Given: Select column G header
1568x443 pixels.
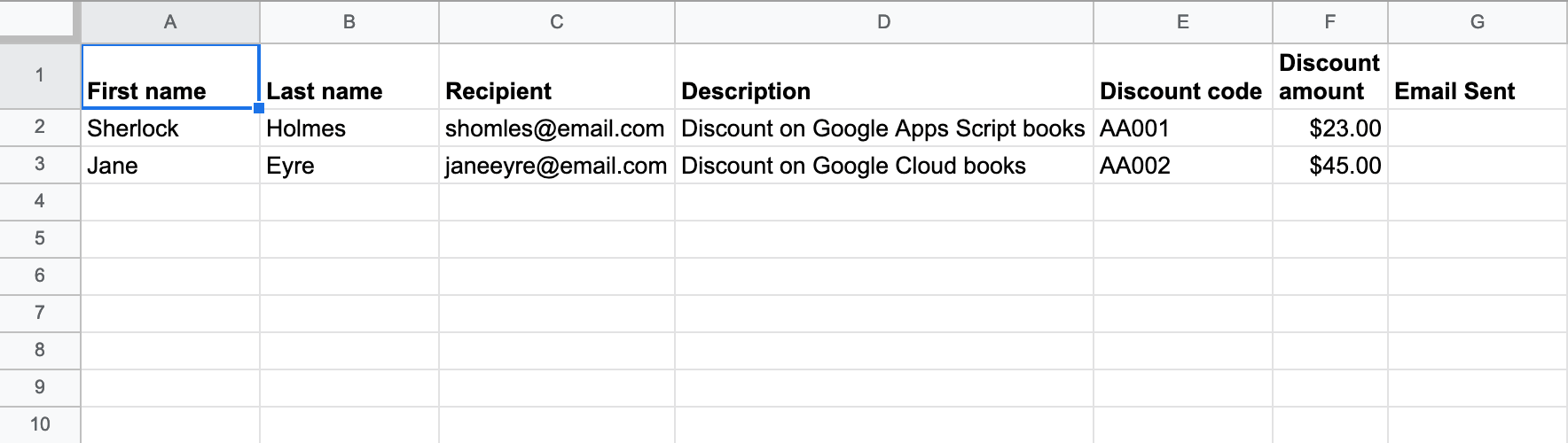Looking at the screenshot, I should click(x=1478, y=21).
